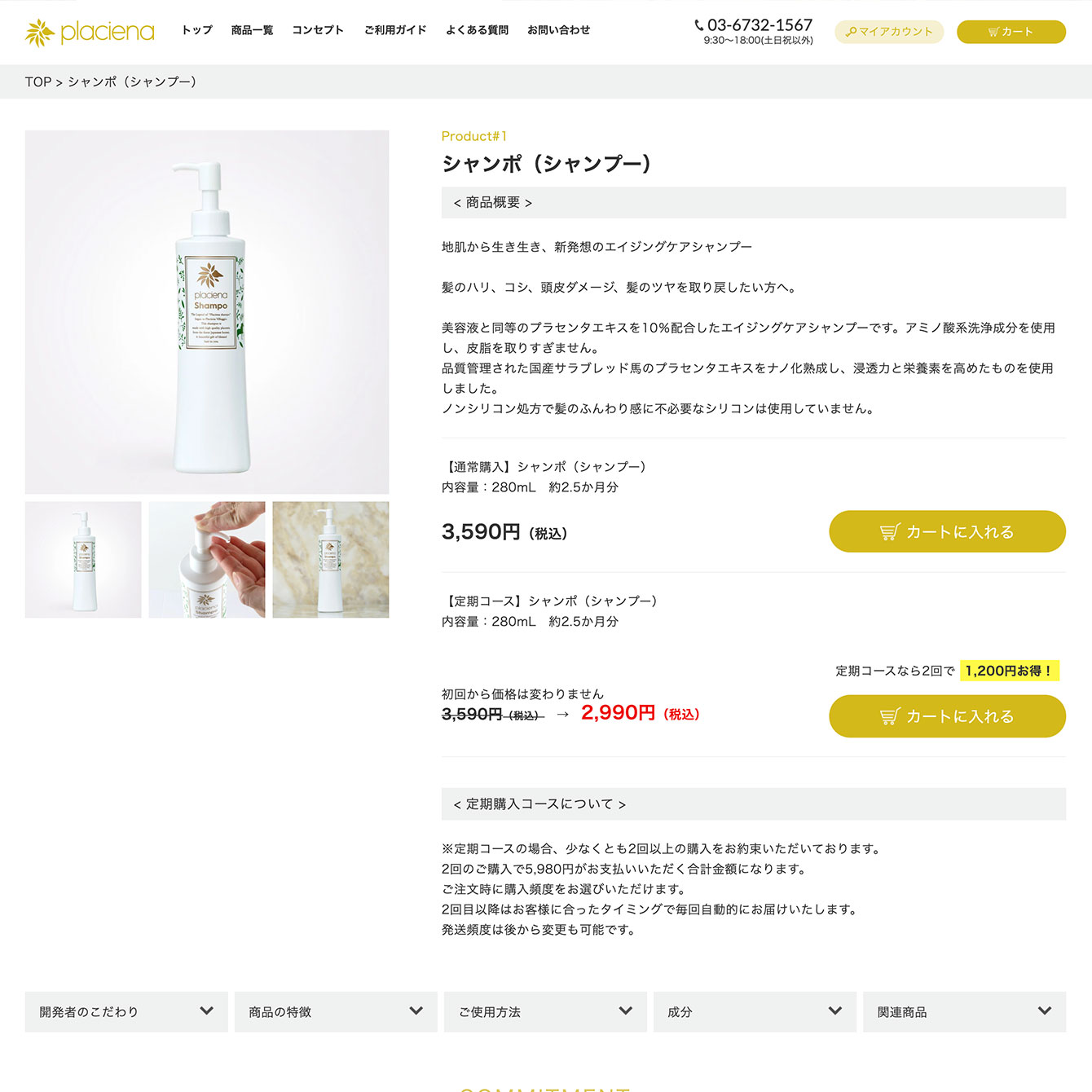Expand the 成分 section
Viewport: 1092px width, 1092px height.
[755, 1011]
